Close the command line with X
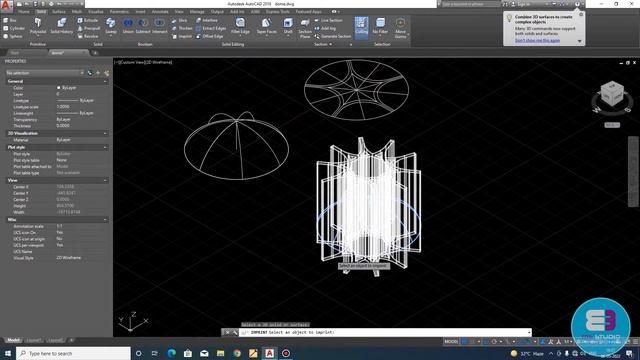 [227, 332]
